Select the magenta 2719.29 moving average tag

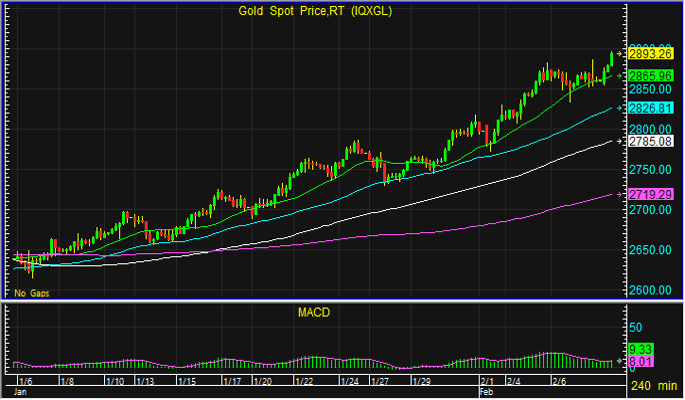pyautogui.click(x=648, y=194)
